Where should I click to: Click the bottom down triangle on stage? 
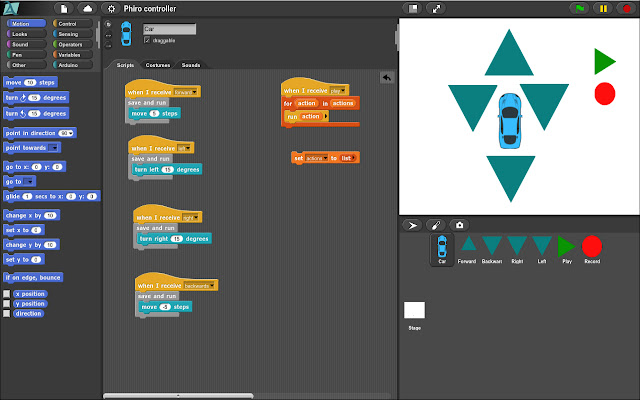(x=511, y=176)
